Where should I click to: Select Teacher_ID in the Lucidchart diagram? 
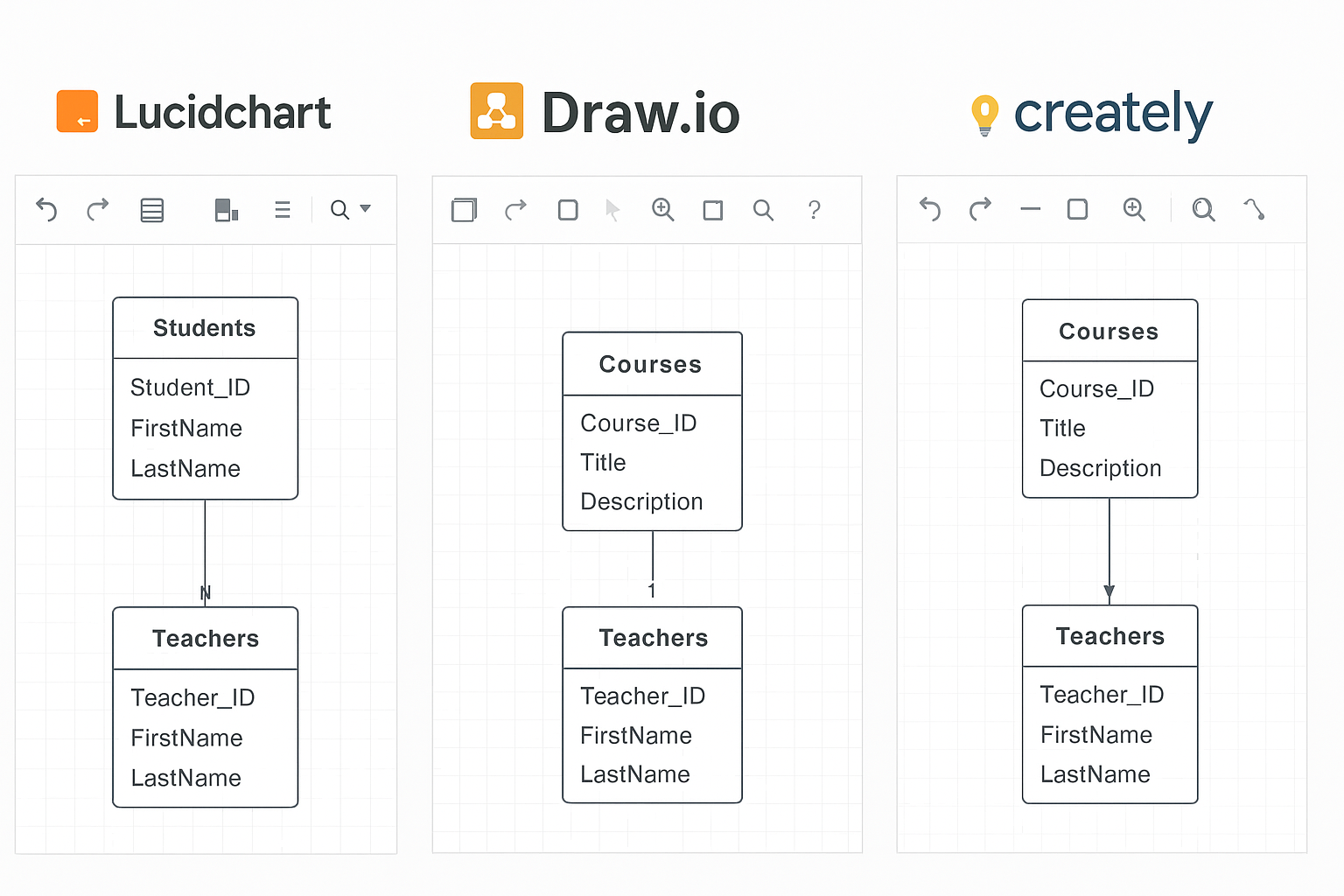click(x=192, y=698)
